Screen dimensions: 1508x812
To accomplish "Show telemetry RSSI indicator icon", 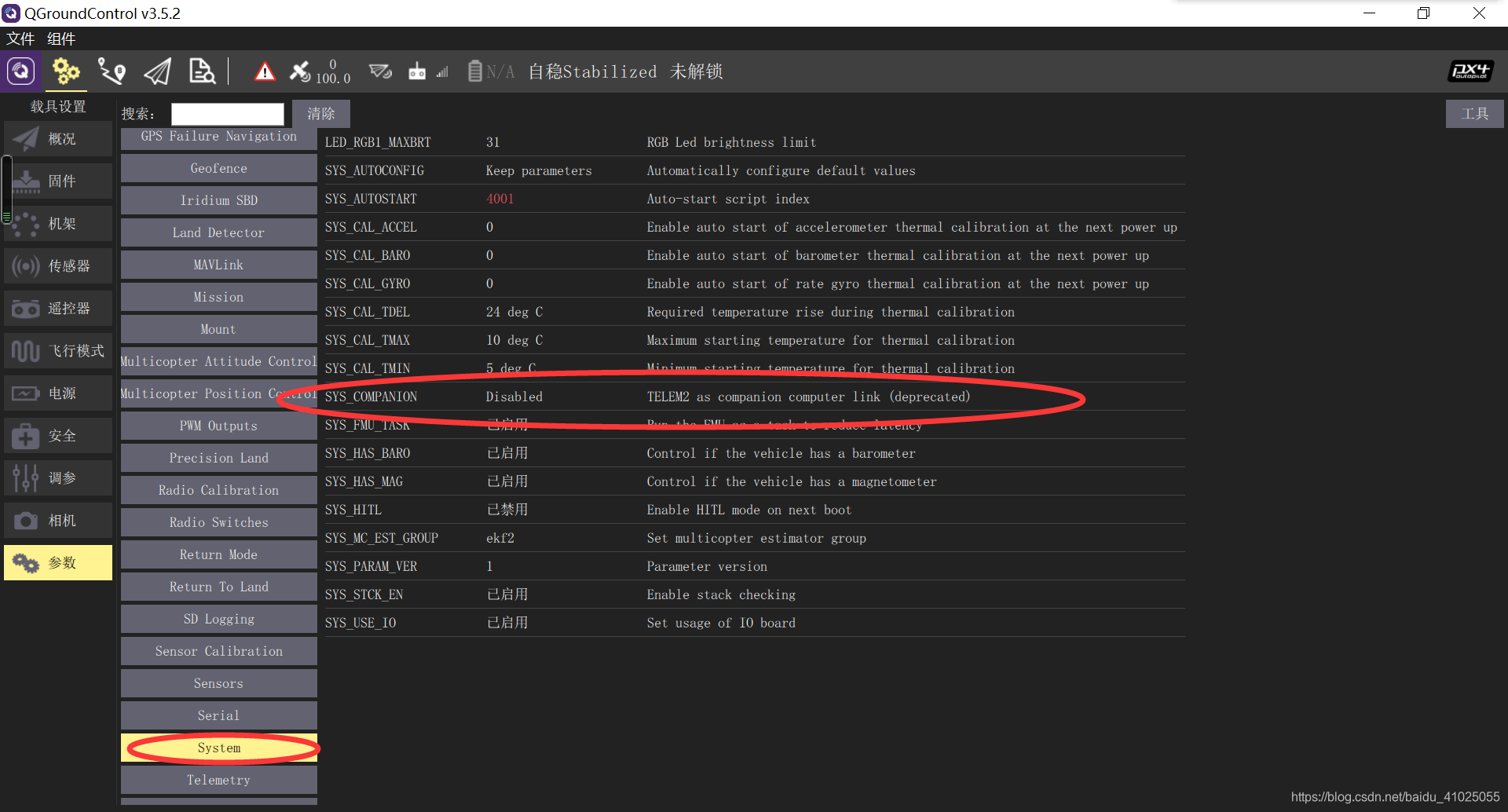I will pos(380,71).
